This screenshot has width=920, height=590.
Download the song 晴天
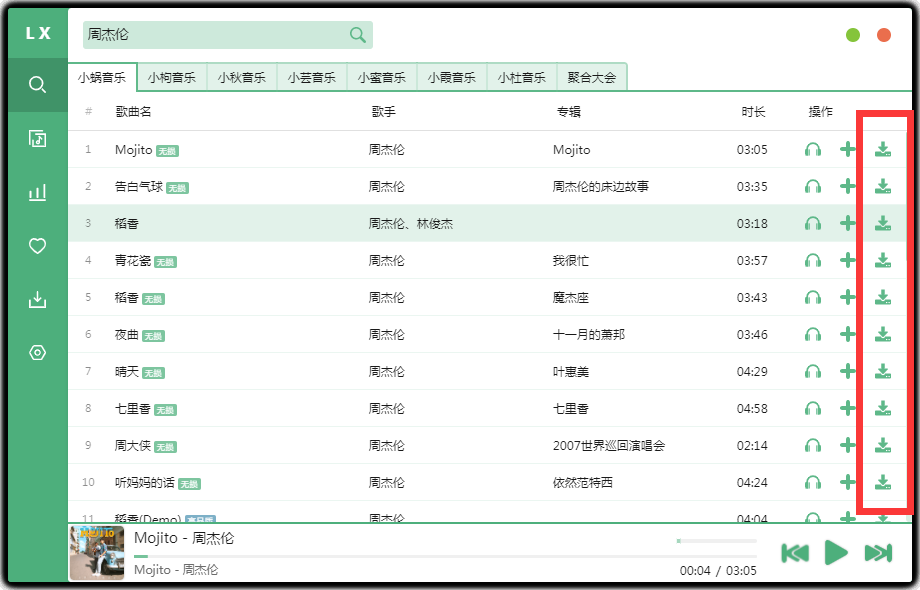882,372
